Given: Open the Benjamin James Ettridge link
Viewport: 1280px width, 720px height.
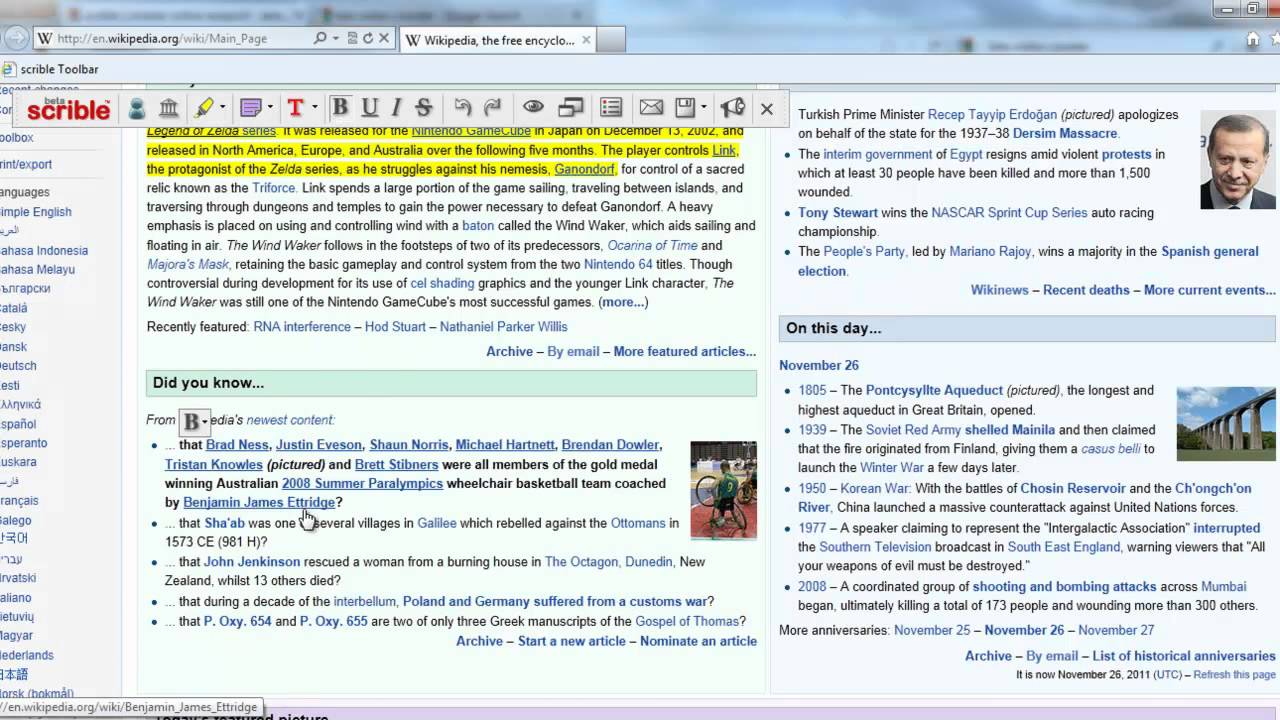Looking at the screenshot, I should pos(259,502).
